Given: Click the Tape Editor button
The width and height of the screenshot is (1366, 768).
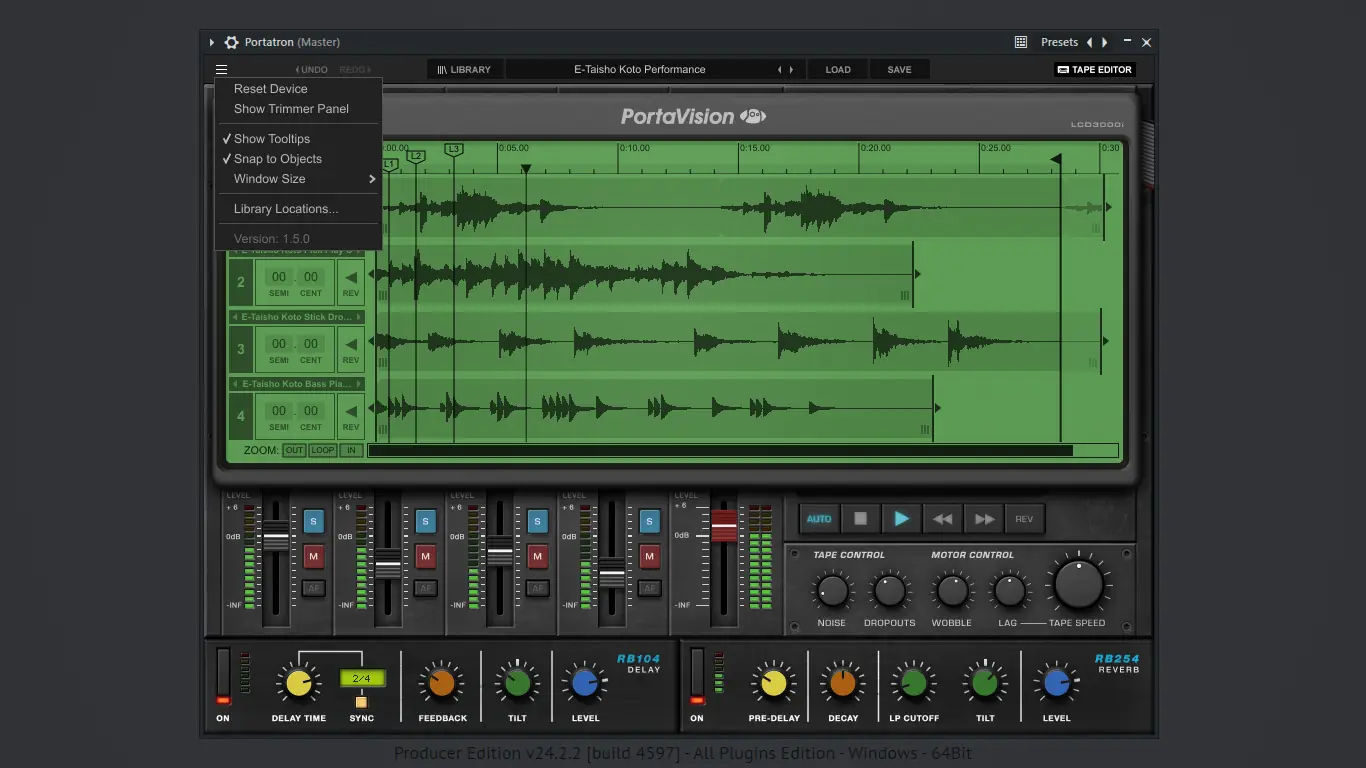Looking at the screenshot, I should click(x=1094, y=70).
